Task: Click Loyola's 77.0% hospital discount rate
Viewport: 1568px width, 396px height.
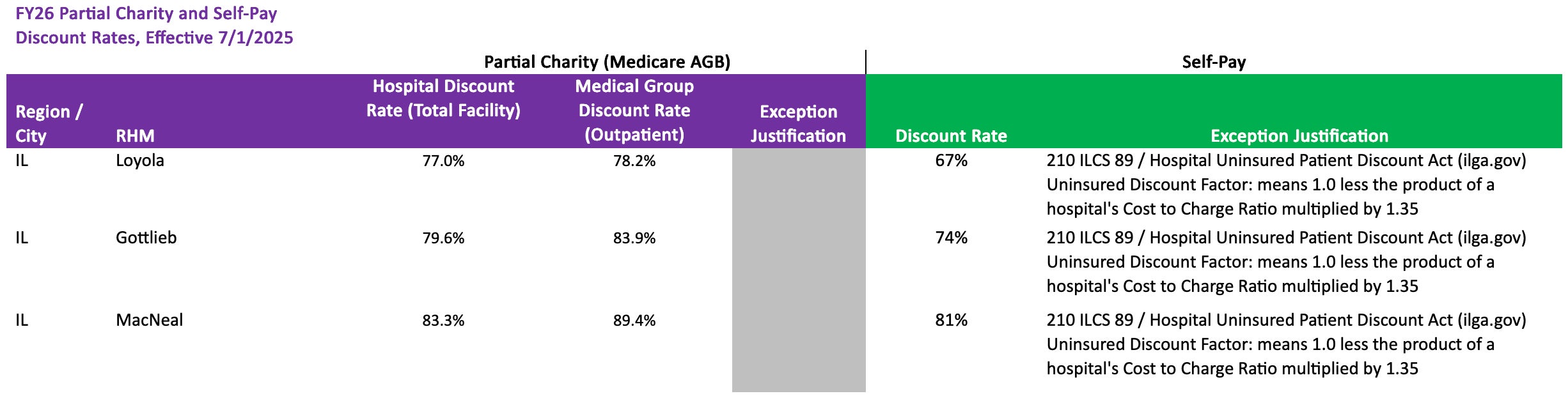Action: 443,161
